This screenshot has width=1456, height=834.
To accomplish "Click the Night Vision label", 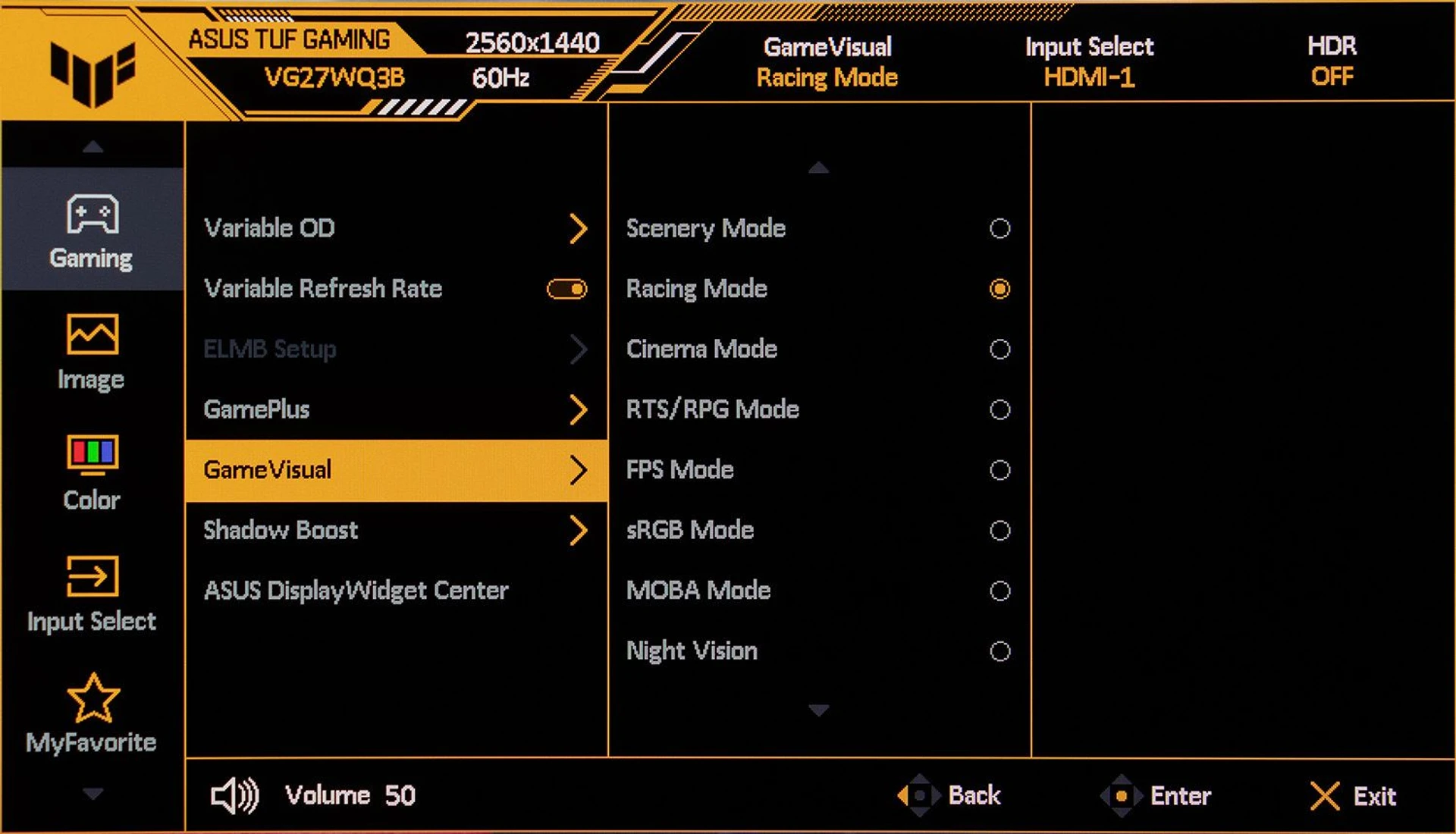I will [x=692, y=652].
